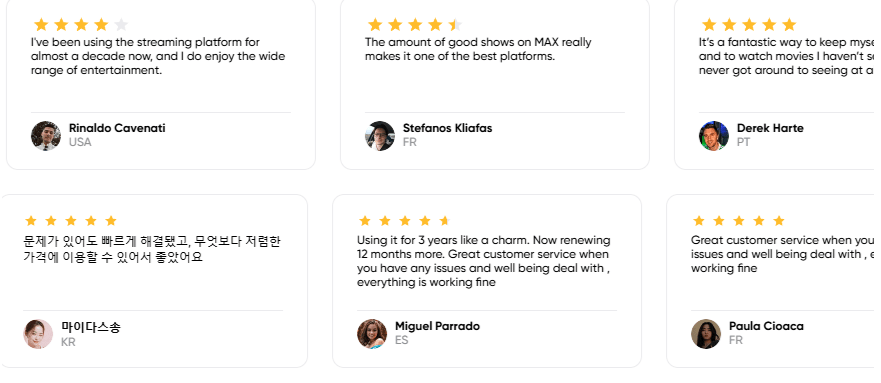Click the Korean reviewer's avatar labeled KR

coord(38,334)
